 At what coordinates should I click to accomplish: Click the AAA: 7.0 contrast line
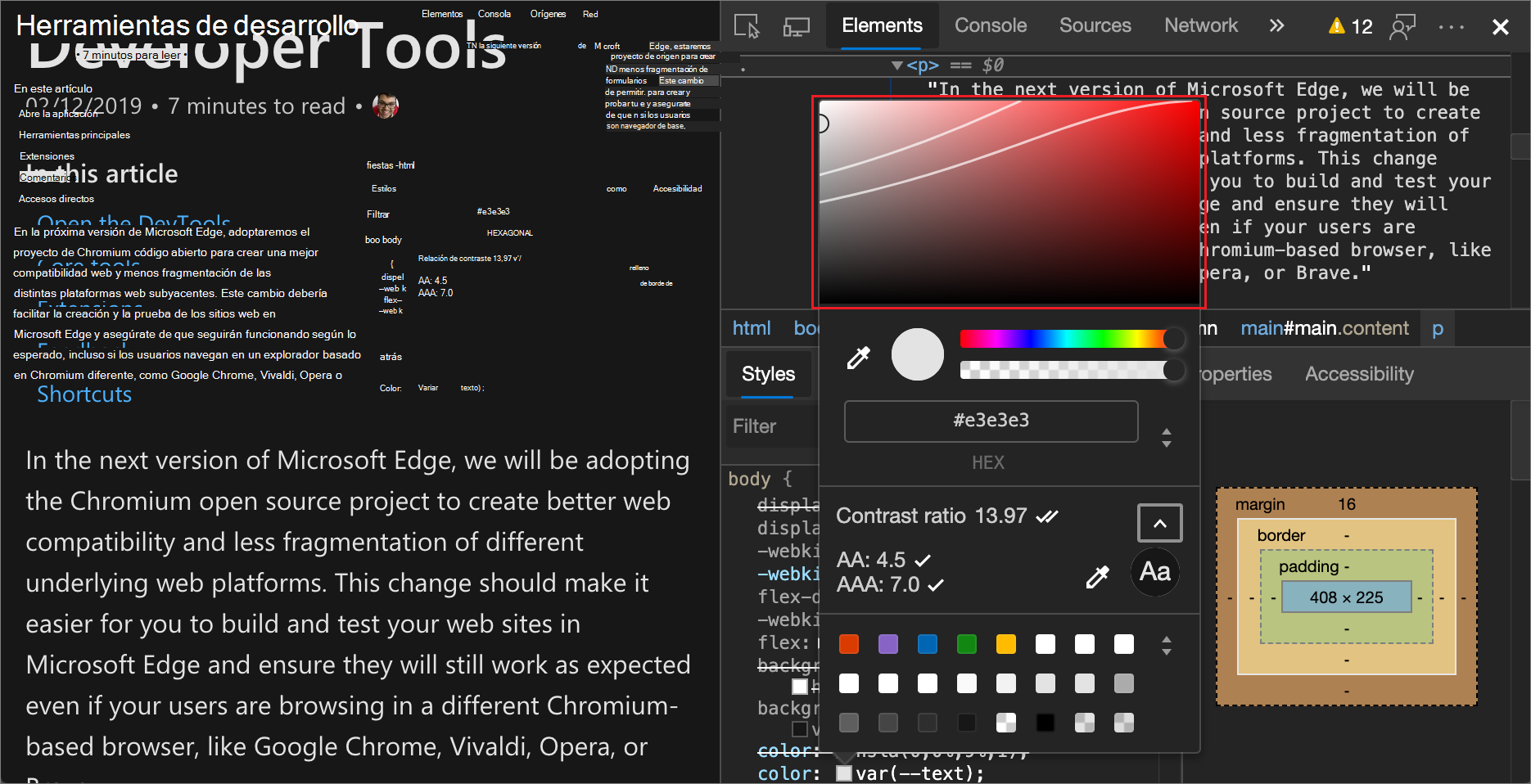tap(878, 584)
